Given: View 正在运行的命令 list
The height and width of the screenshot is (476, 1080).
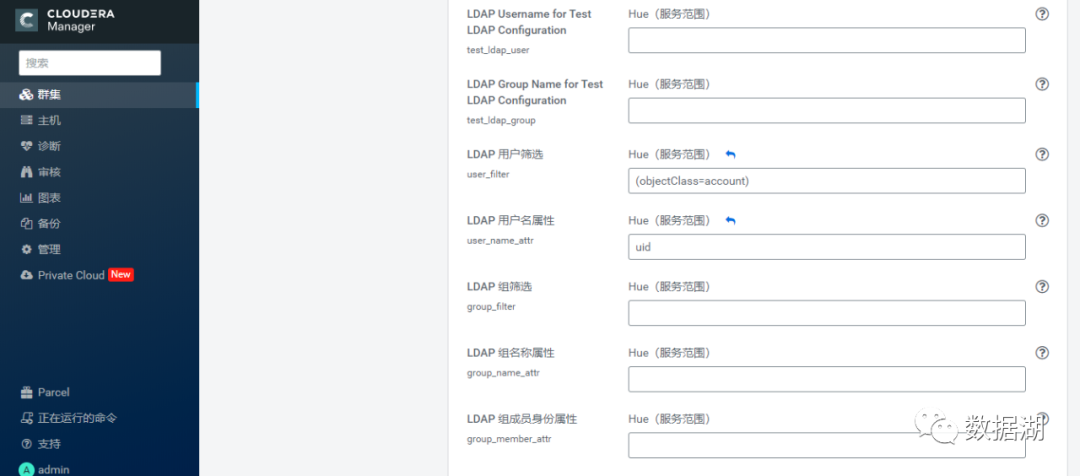Looking at the screenshot, I should [x=77, y=418].
